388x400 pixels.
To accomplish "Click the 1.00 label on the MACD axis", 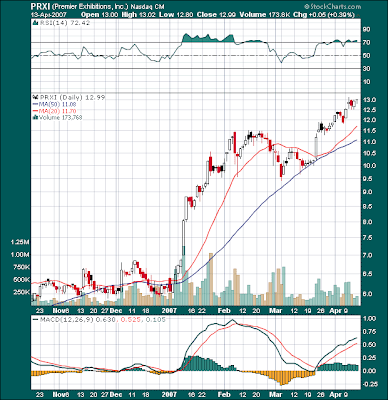I will (370, 319).
